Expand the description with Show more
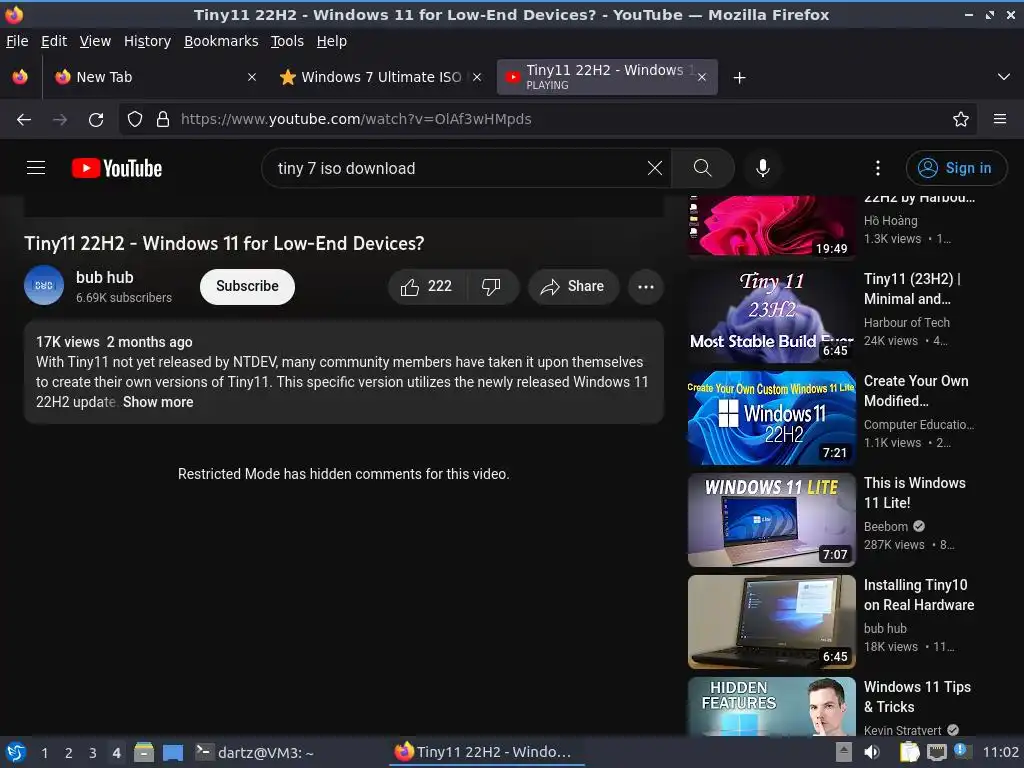The height and width of the screenshot is (768, 1024). (158, 402)
